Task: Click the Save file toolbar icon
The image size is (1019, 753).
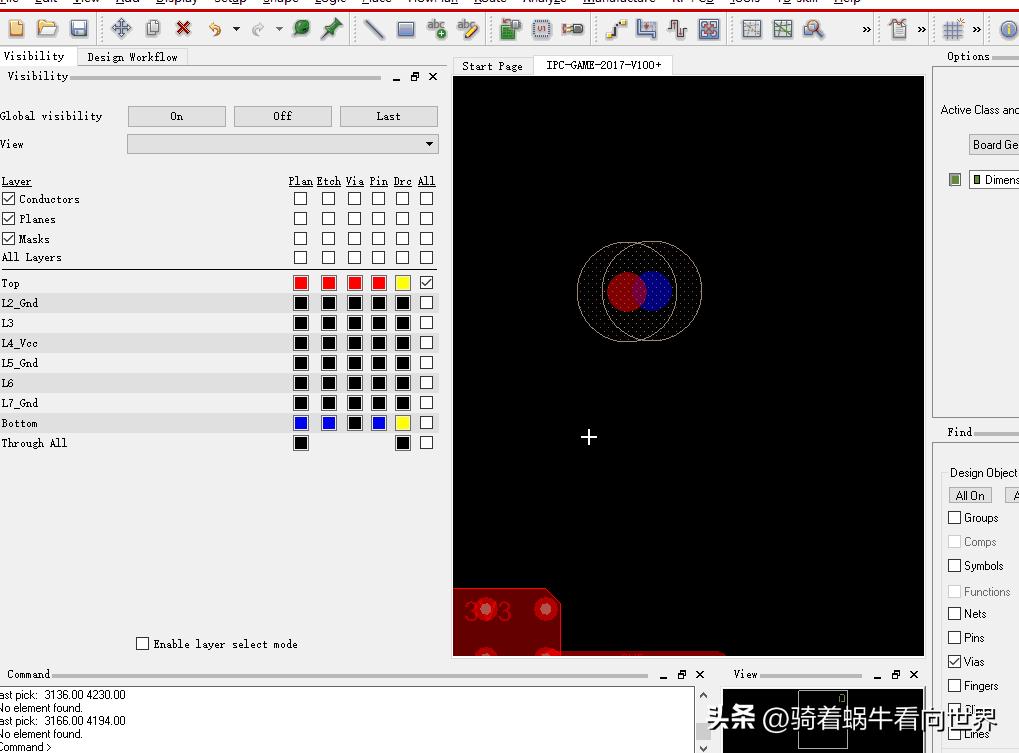Action: click(79, 29)
